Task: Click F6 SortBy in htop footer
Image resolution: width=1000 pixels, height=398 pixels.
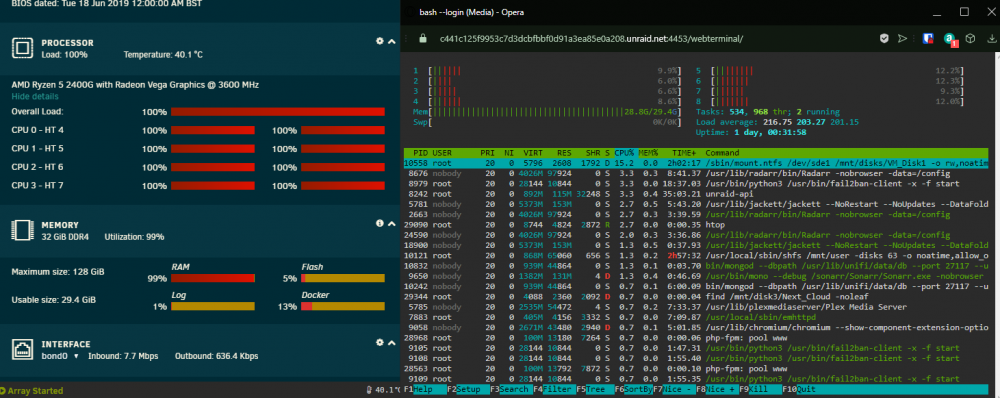Action: coord(634,389)
